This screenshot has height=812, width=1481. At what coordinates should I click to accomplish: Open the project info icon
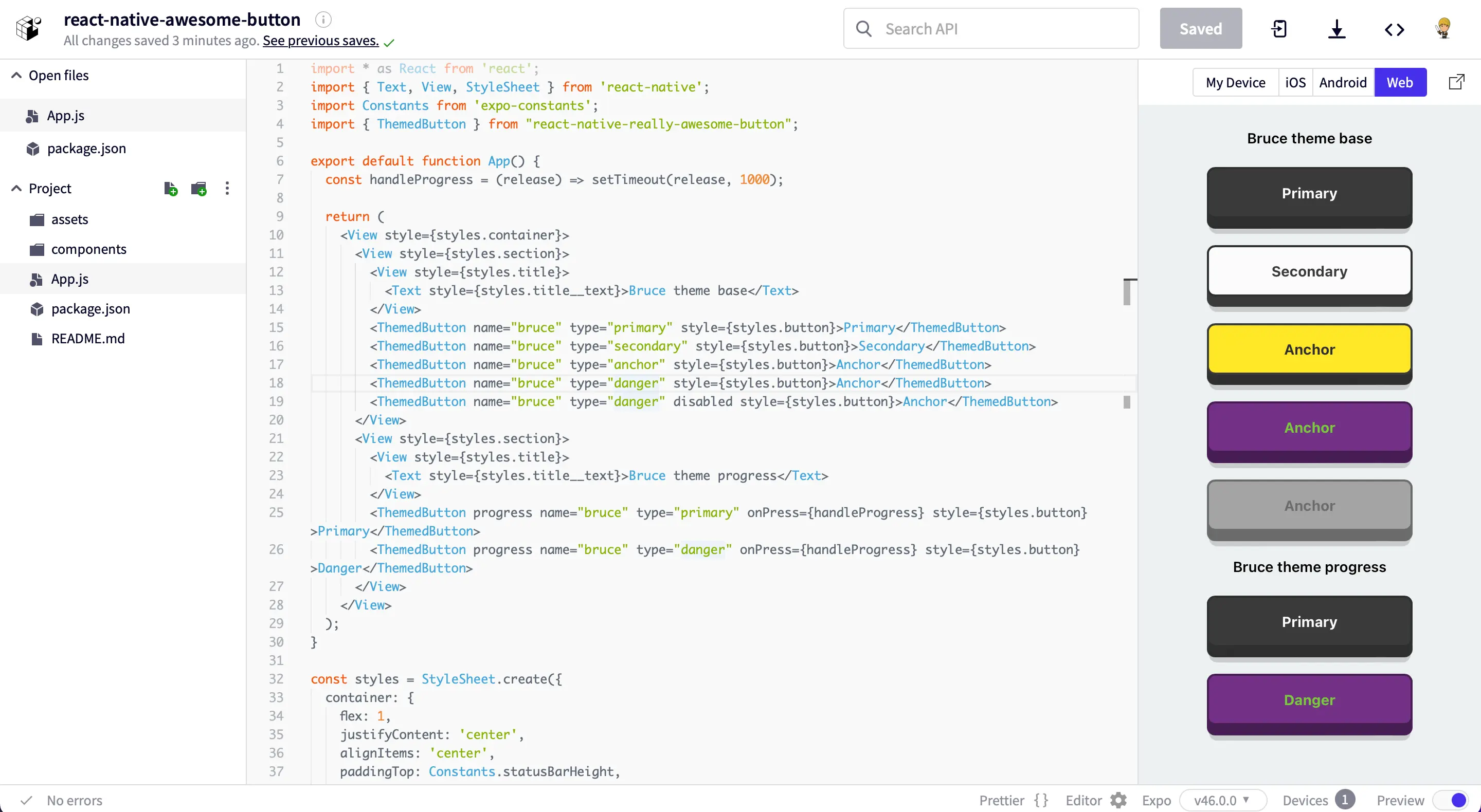323,20
